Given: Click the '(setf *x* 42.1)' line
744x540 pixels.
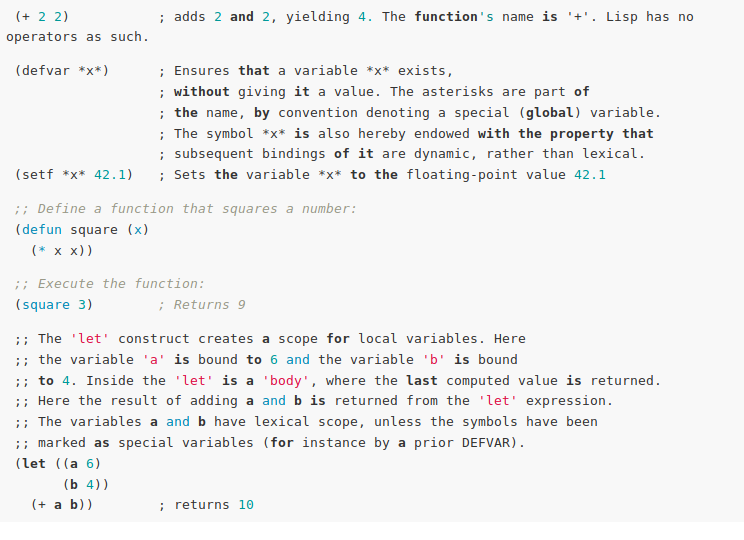Looking at the screenshot, I should [x=74, y=175].
